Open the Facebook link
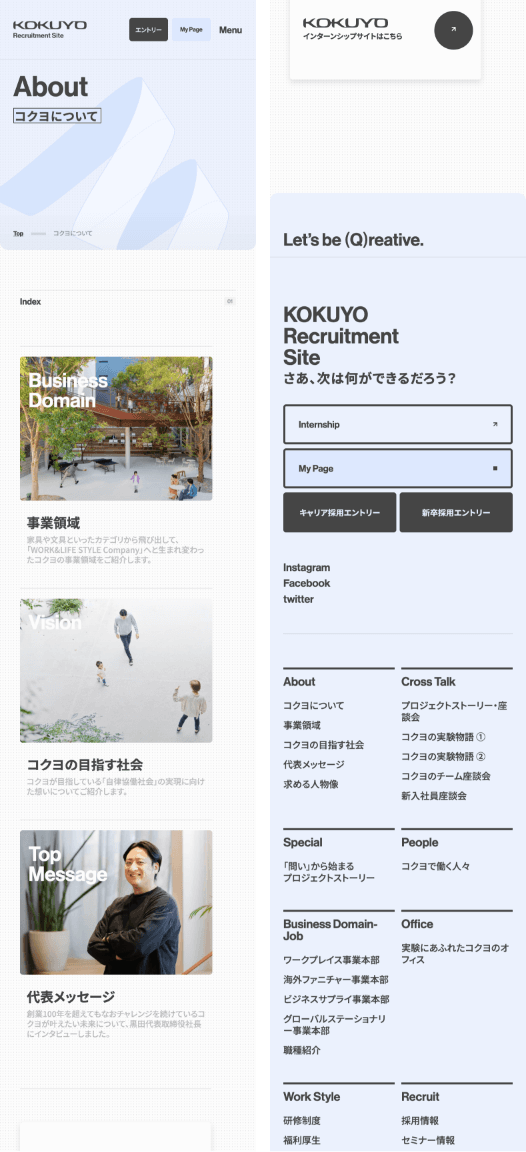This screenshot has width=526, height=1152. pyautogui.click(x=306, y=583)
